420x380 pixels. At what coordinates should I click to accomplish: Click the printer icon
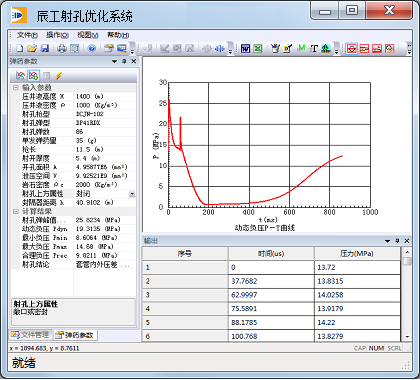[x=62, y=49]
